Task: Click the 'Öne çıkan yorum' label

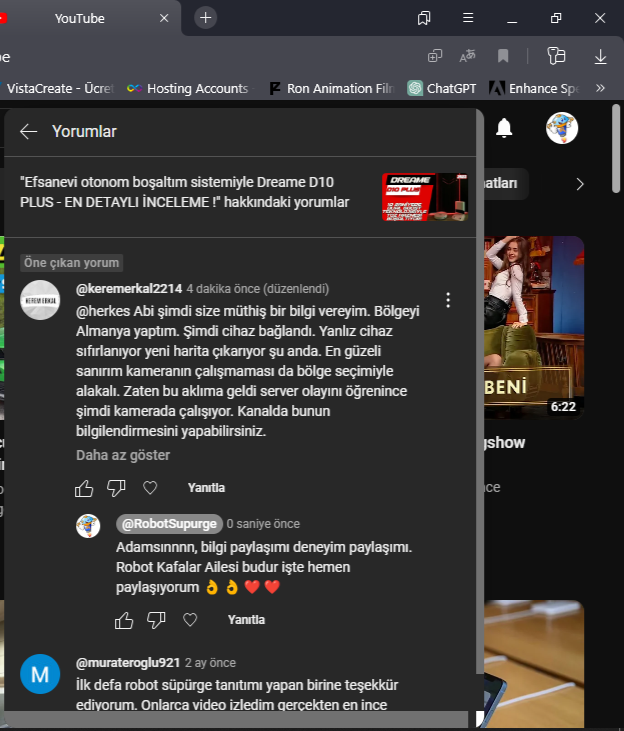Action: [x=71, y=263]
